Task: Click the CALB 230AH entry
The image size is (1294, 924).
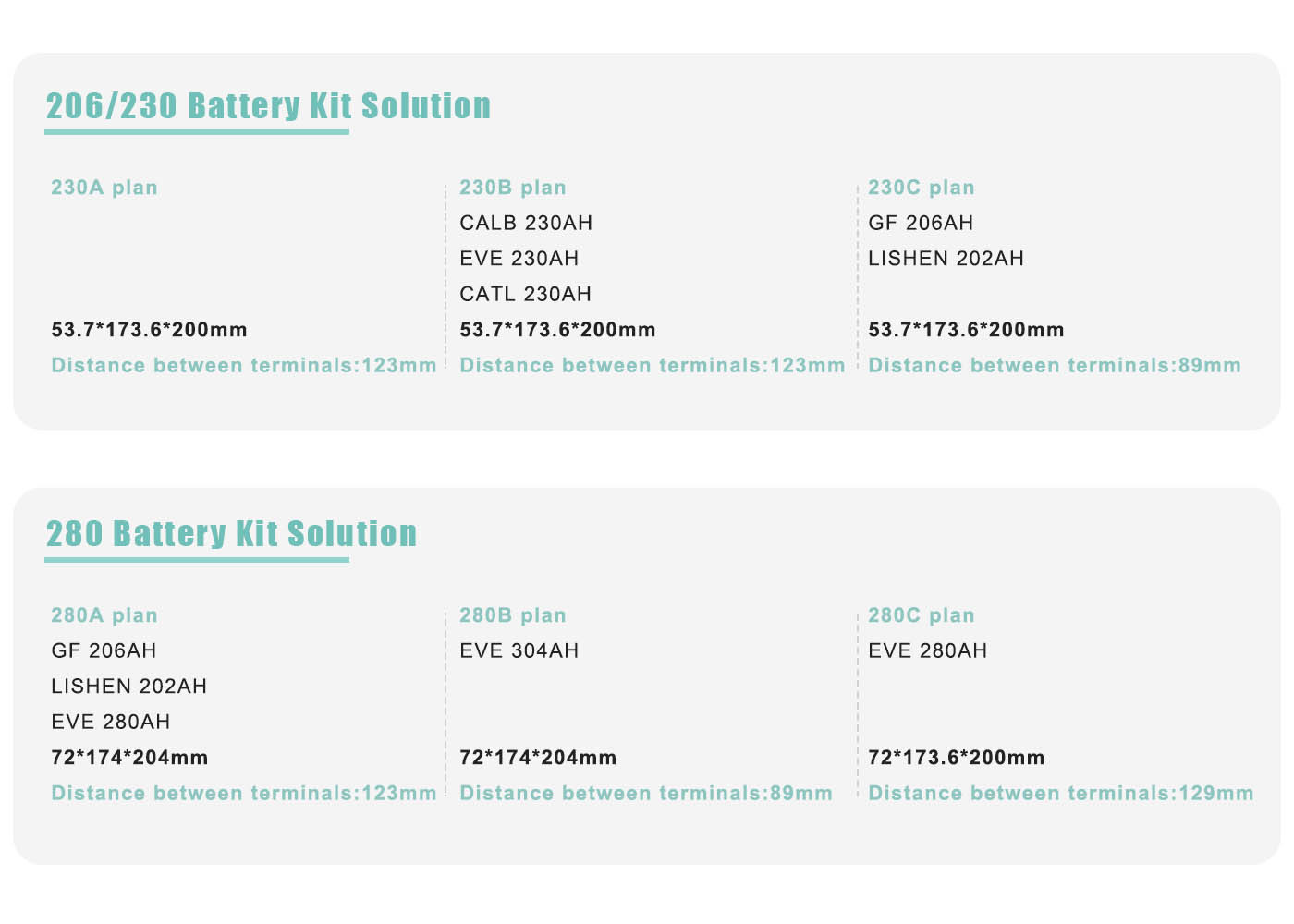Action: pos(526,223)
